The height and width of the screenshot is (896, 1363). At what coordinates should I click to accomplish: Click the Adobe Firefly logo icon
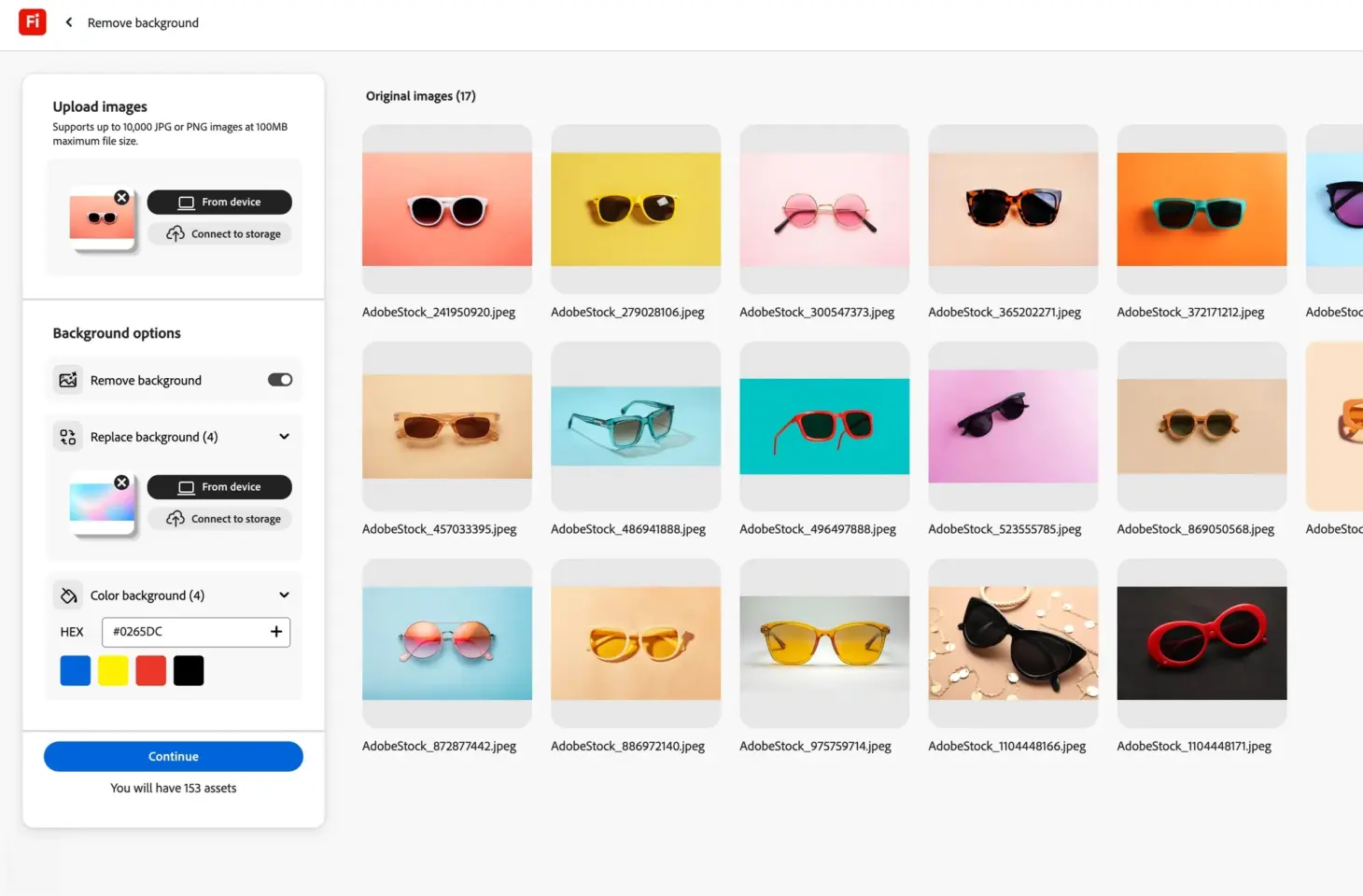coord(32,21)
